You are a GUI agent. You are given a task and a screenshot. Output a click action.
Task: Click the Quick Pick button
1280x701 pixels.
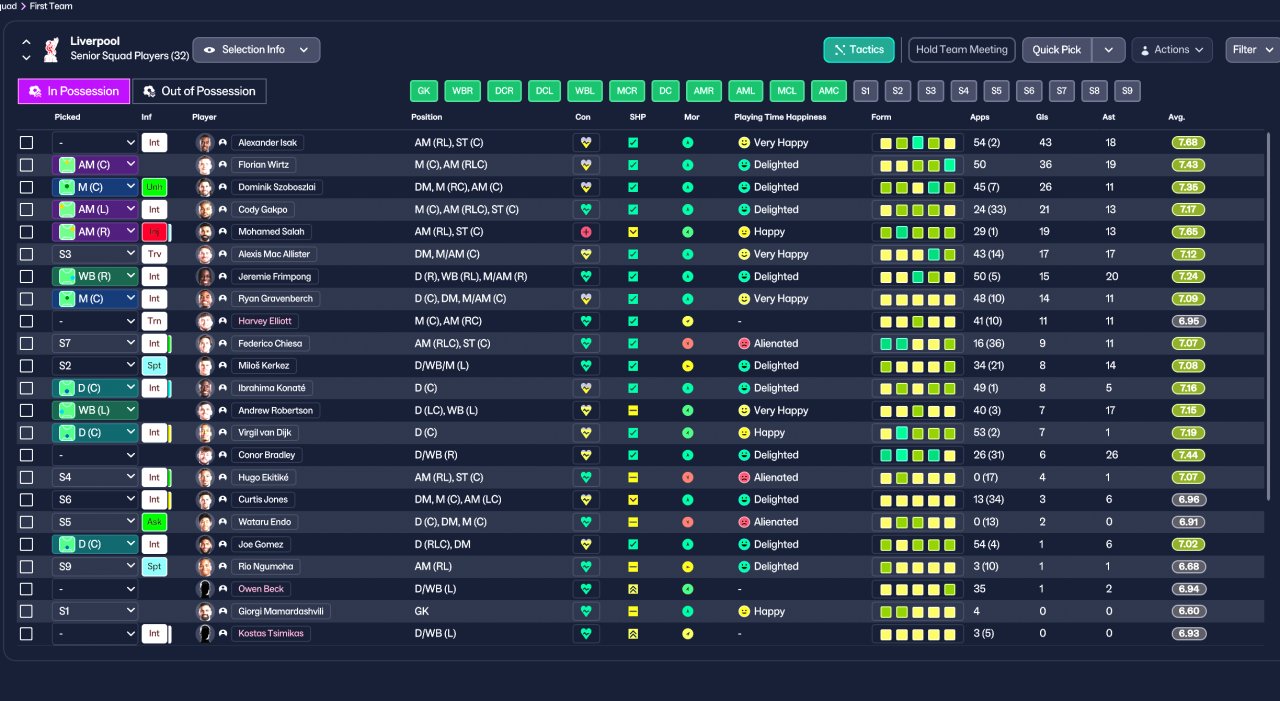1057,50
